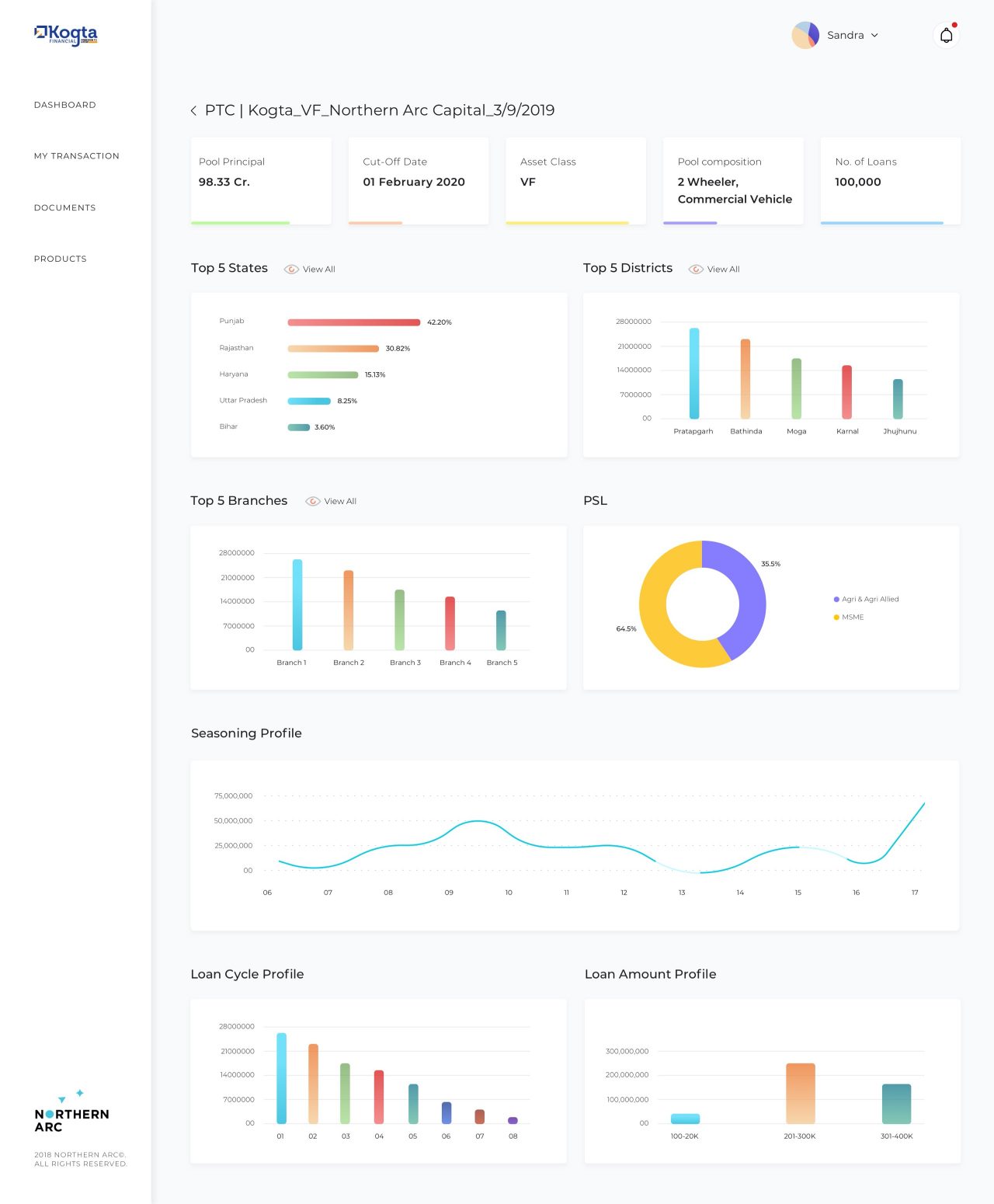Click View All link for Top 5 Districts

(724, 270)
